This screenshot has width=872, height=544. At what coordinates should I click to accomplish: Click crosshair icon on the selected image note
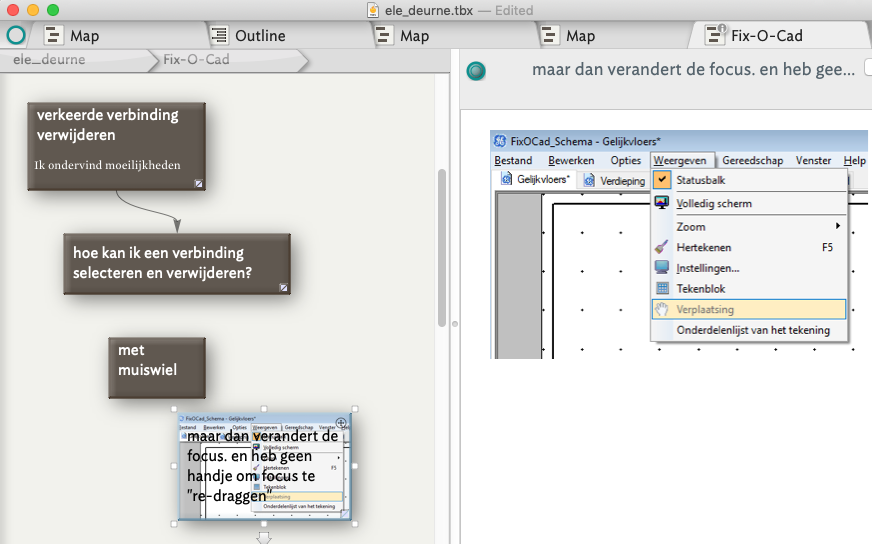pyautogui.click(x=341, y=423)
